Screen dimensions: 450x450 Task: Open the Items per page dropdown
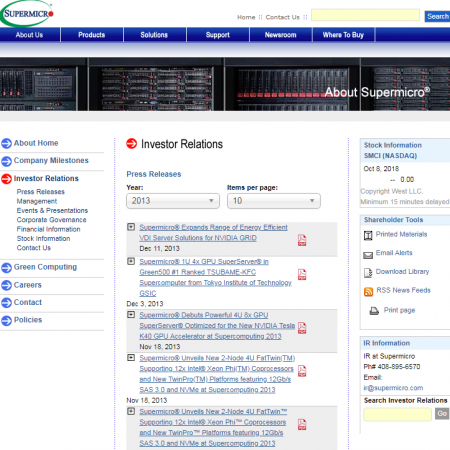coord(274,201)
